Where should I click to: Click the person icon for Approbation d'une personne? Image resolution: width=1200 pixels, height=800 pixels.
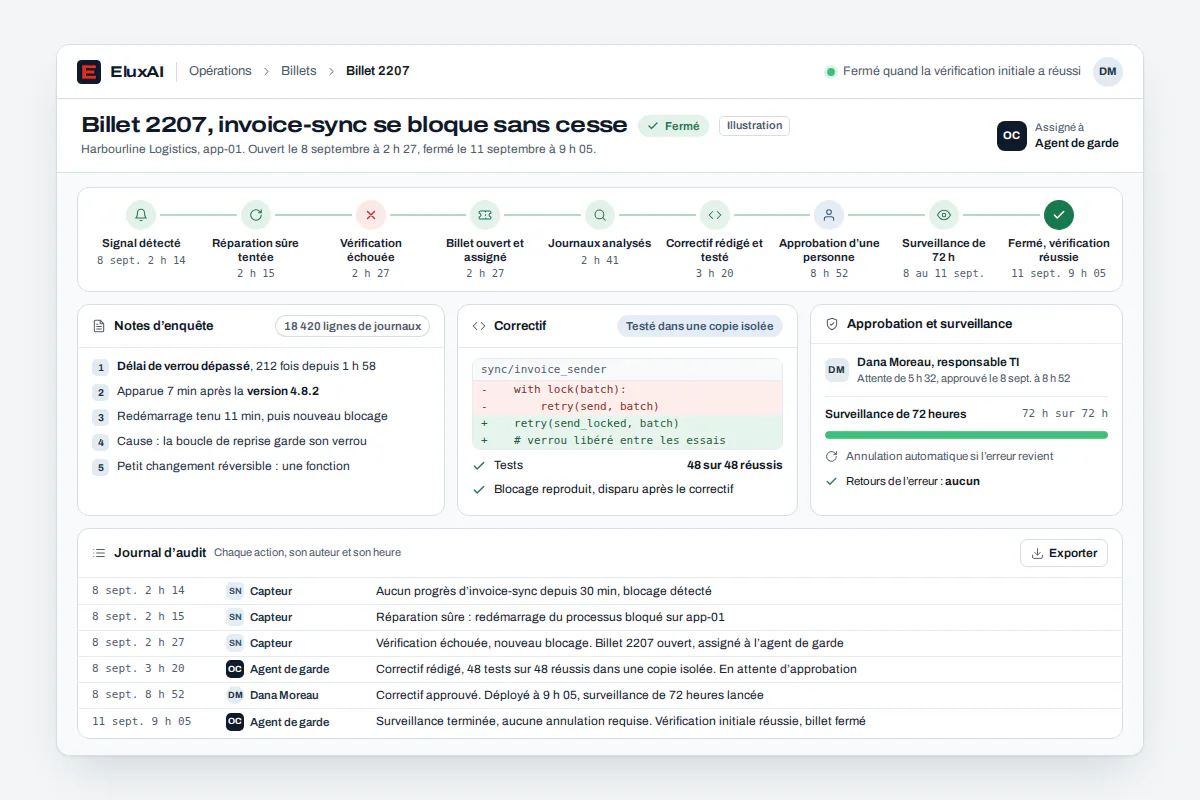pyautogui.click(x=829, y=215)
